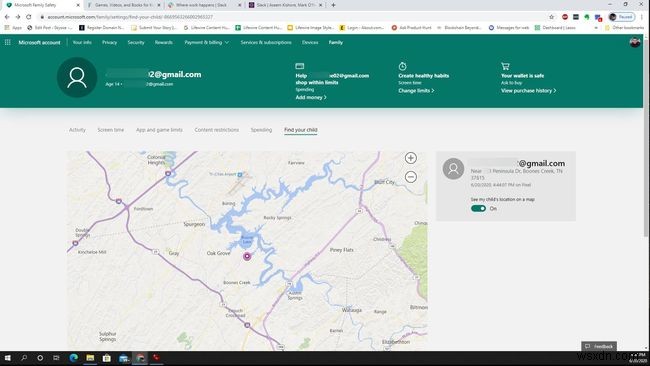The image size is (650, 366).
Task: Click the spending card icon
Action: pyautogui.click(x=300, y=66)
